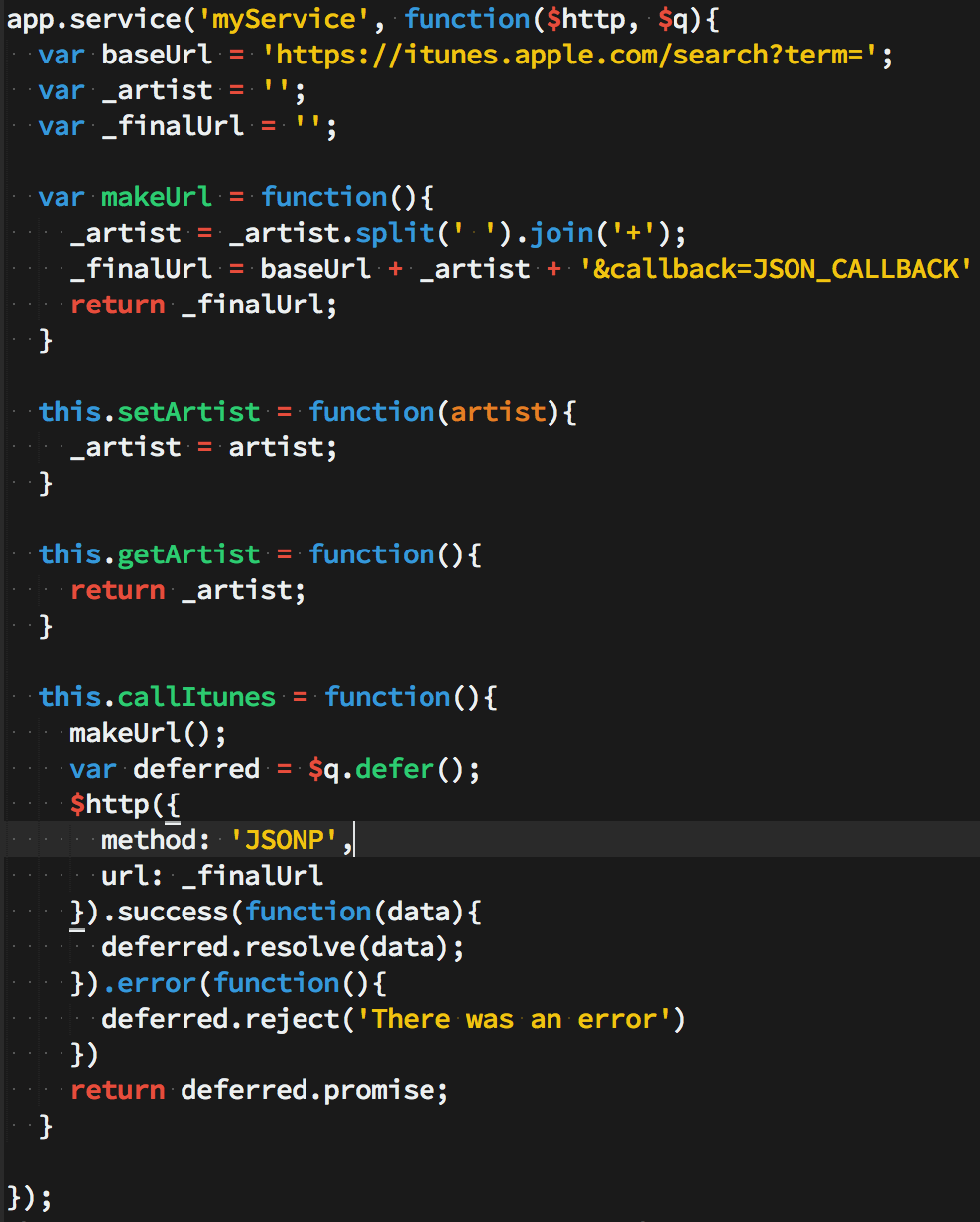Click the line 'return deferred.promise;'
Viewport: 980px width, 1222px height.
coord(260,1090)
